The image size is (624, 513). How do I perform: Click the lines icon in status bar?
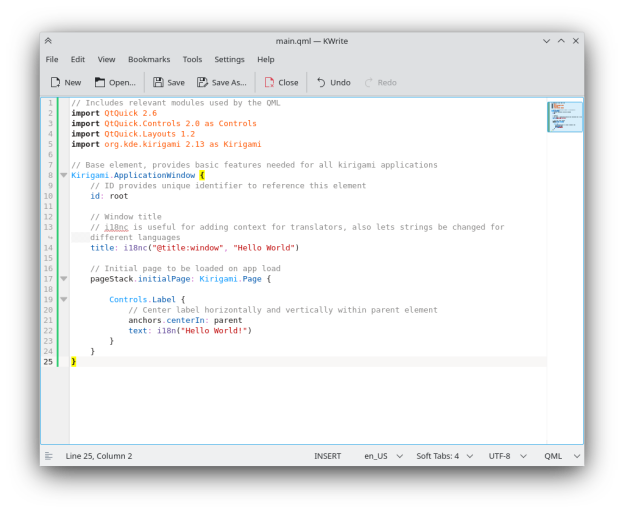pos(48,456)
